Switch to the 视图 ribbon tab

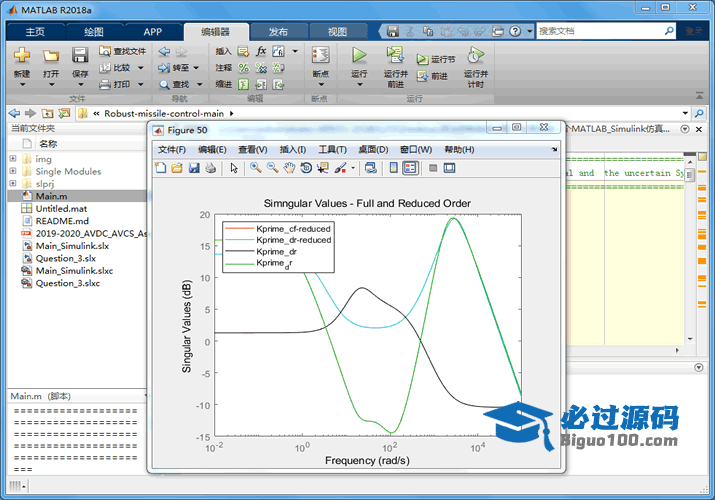click(337, 32)
